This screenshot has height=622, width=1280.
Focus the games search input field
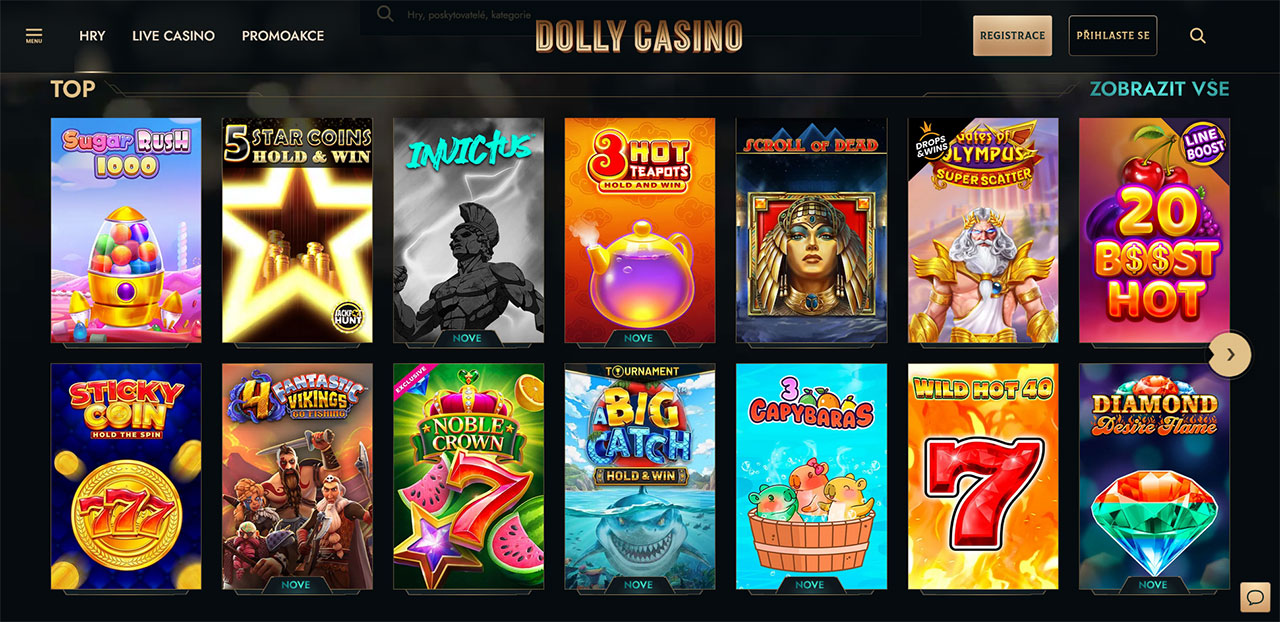pos(640,15)
